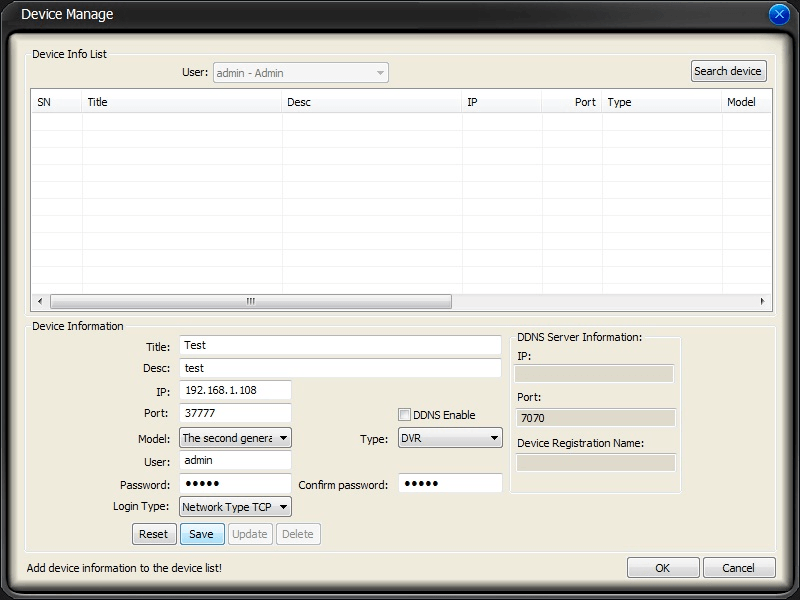Enable the DDNS Enable checkbox
Viewport: 800px width, 600px height.
click(405, 415)
